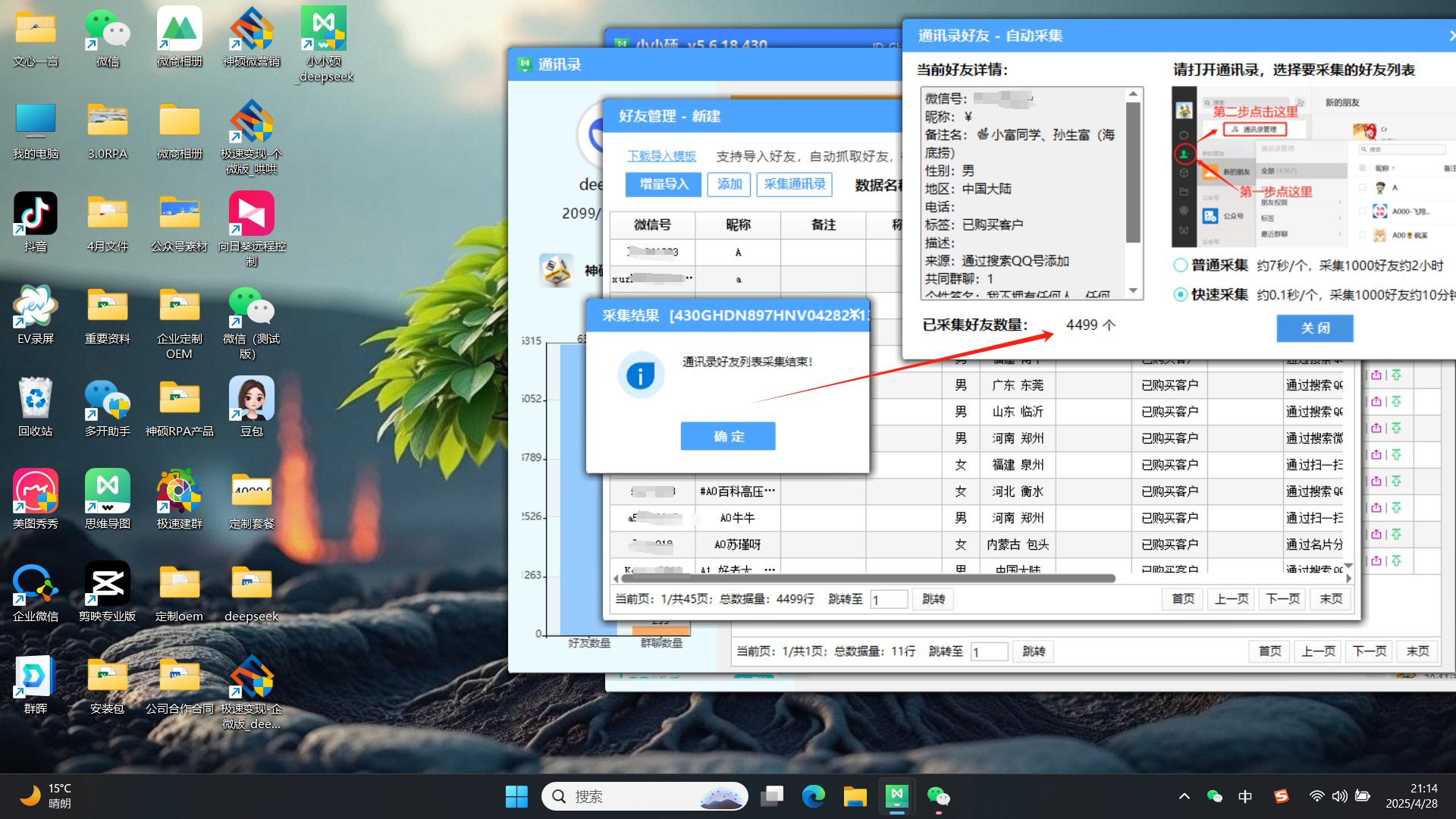Launch 剪映专业版 desktop app

pyautogui.click(x=107, y=593)
